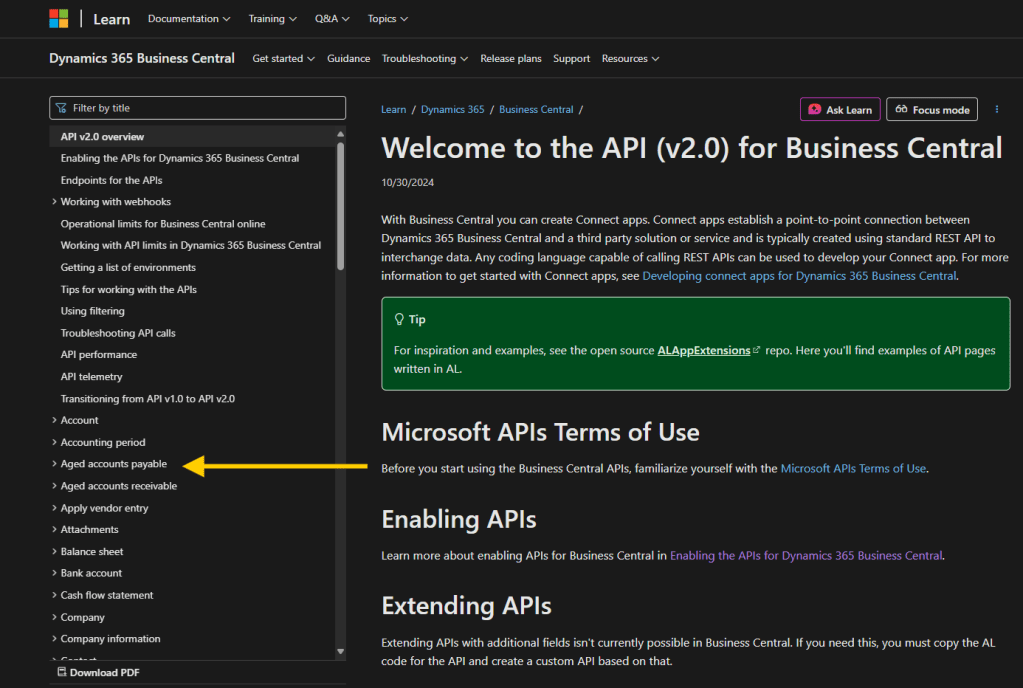This screenshot has width=1023, height=688.
Task: Open the Release plans menu item
Action: click(x=510, y=59)
